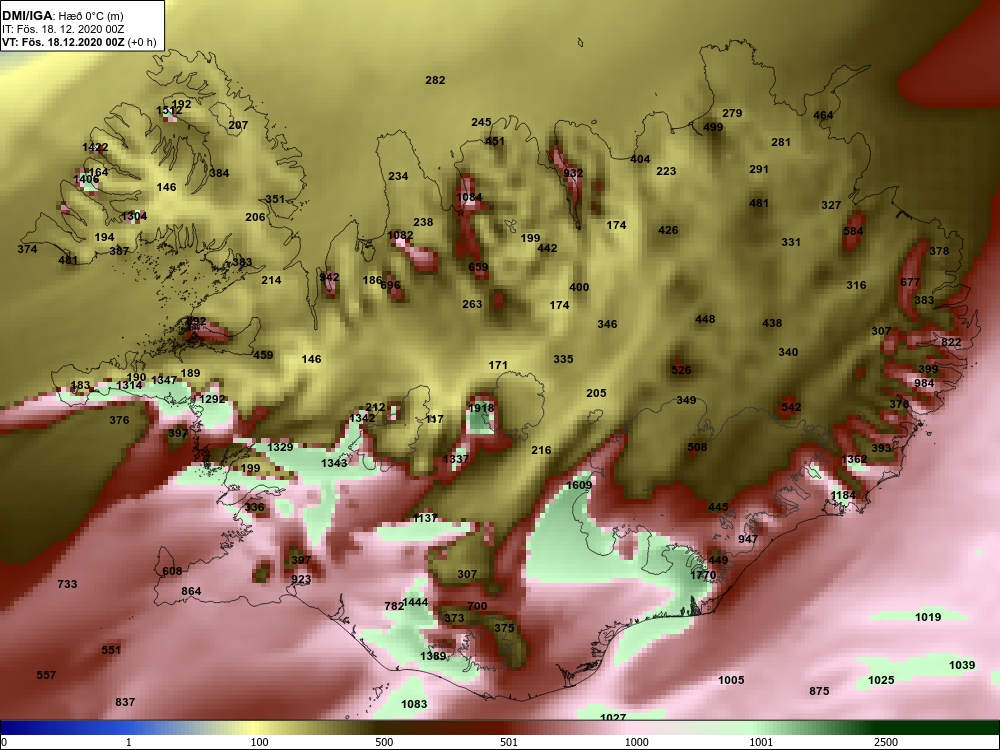The height and width of the screenshot is (750, 1000).
Task: Click the 'VT: Fös. 18.12.2020 00Z (+0 h)' line
Action: click(x=79, y=42)
